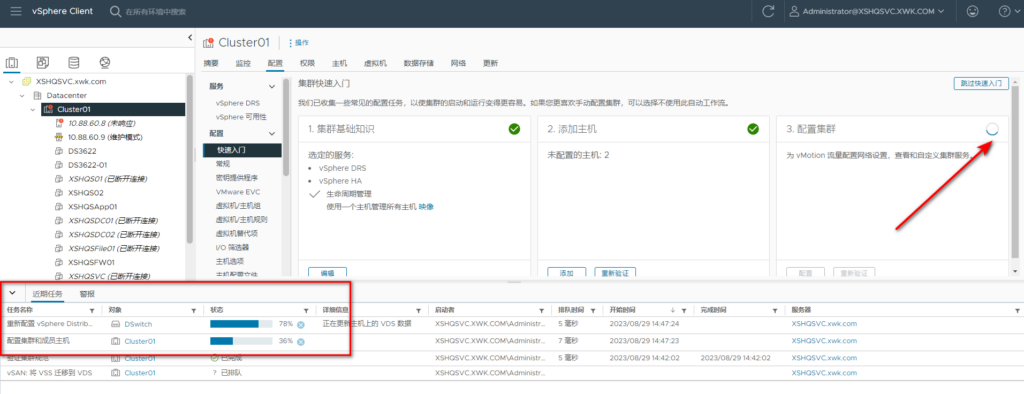The height and width of the screenshot is (394, 1024).
Task: Open the 映像 link in the lifecycle section
Action: click(426, 206)
